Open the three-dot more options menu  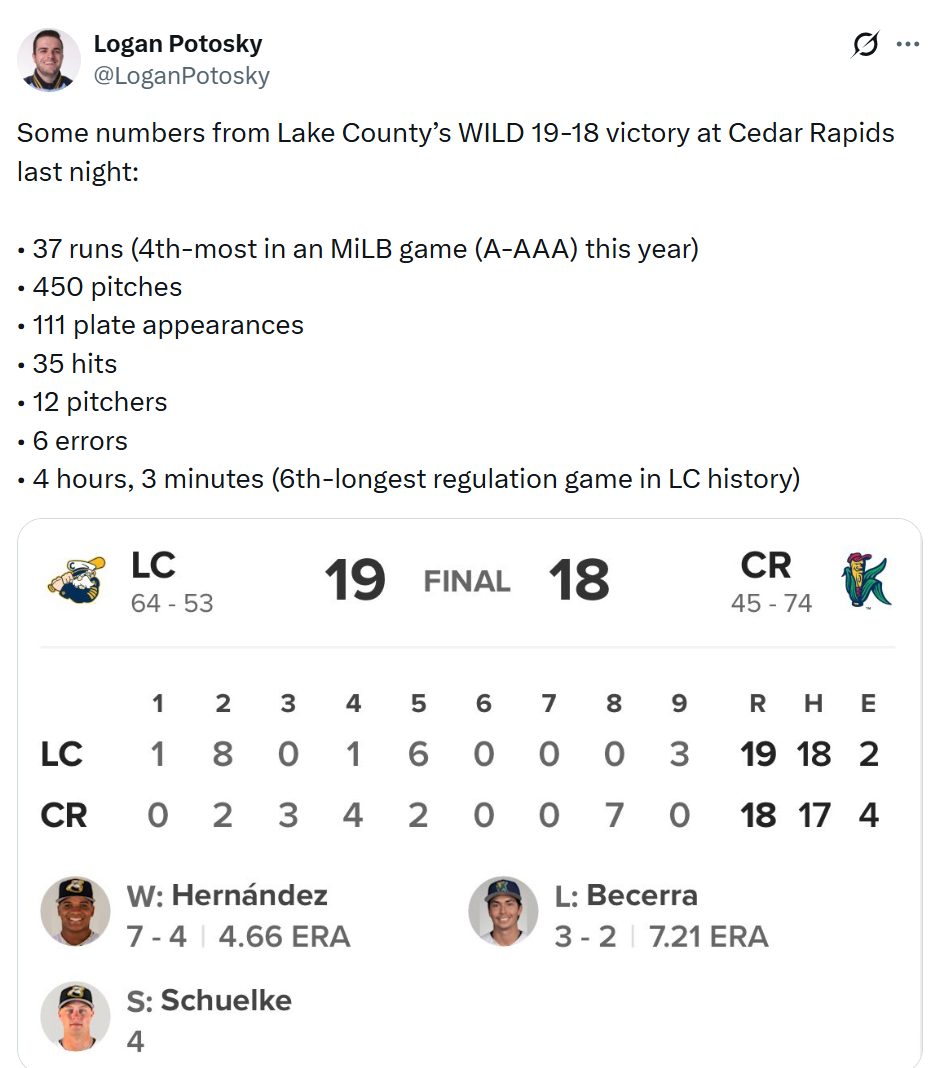point(907,44)
